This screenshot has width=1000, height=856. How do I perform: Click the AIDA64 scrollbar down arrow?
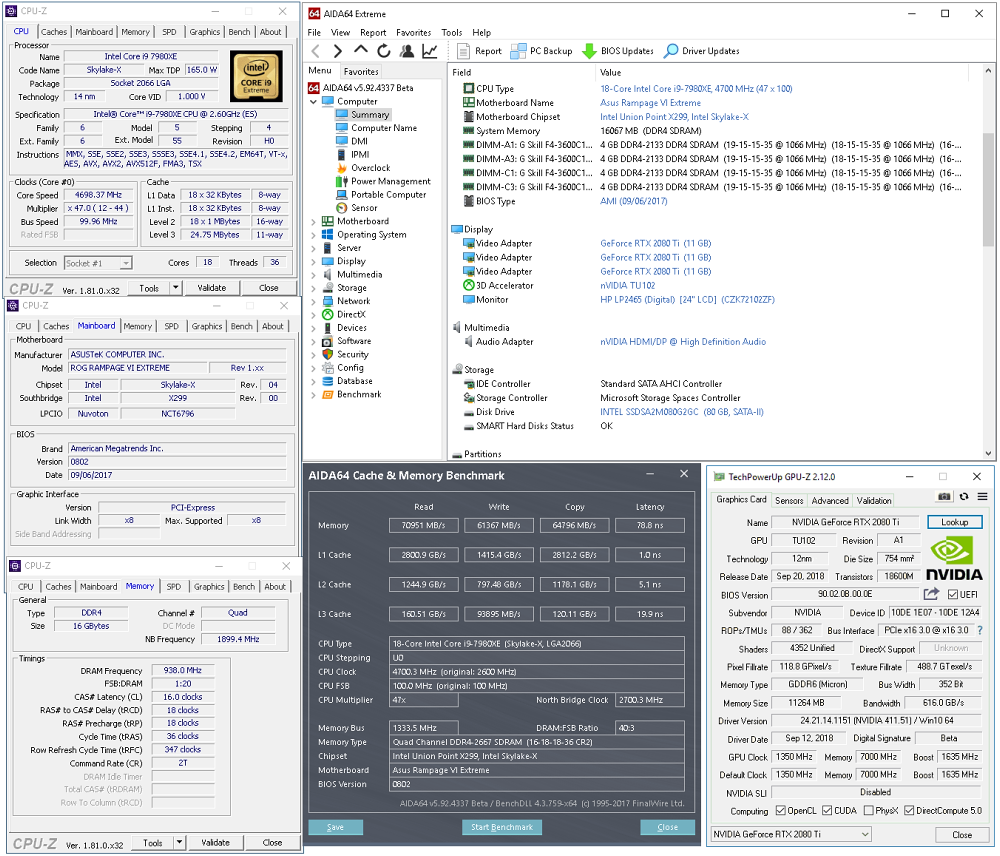coord(988,454)
